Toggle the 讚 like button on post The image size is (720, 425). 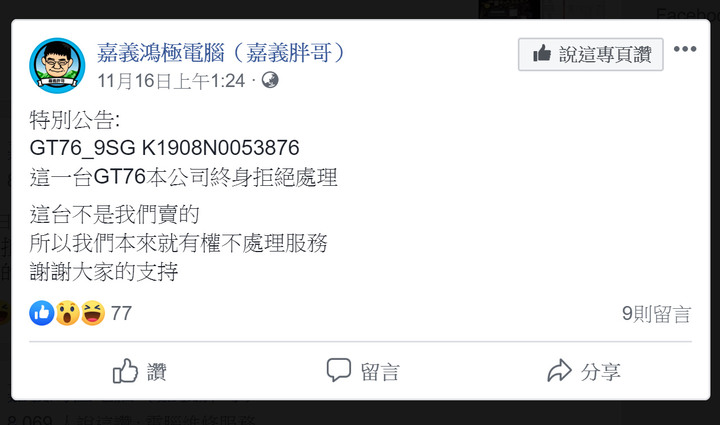point(140,371)
